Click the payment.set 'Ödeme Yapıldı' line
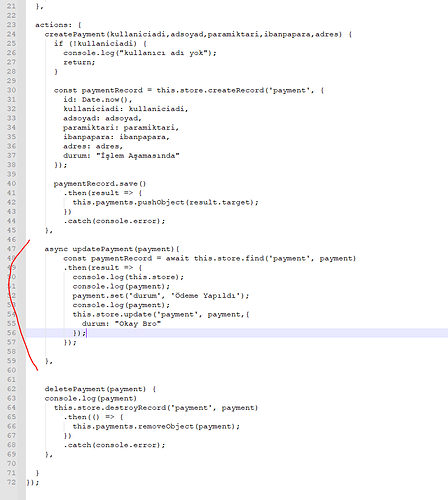Screen dimensions: 448x500 click(x=161, y=295)
